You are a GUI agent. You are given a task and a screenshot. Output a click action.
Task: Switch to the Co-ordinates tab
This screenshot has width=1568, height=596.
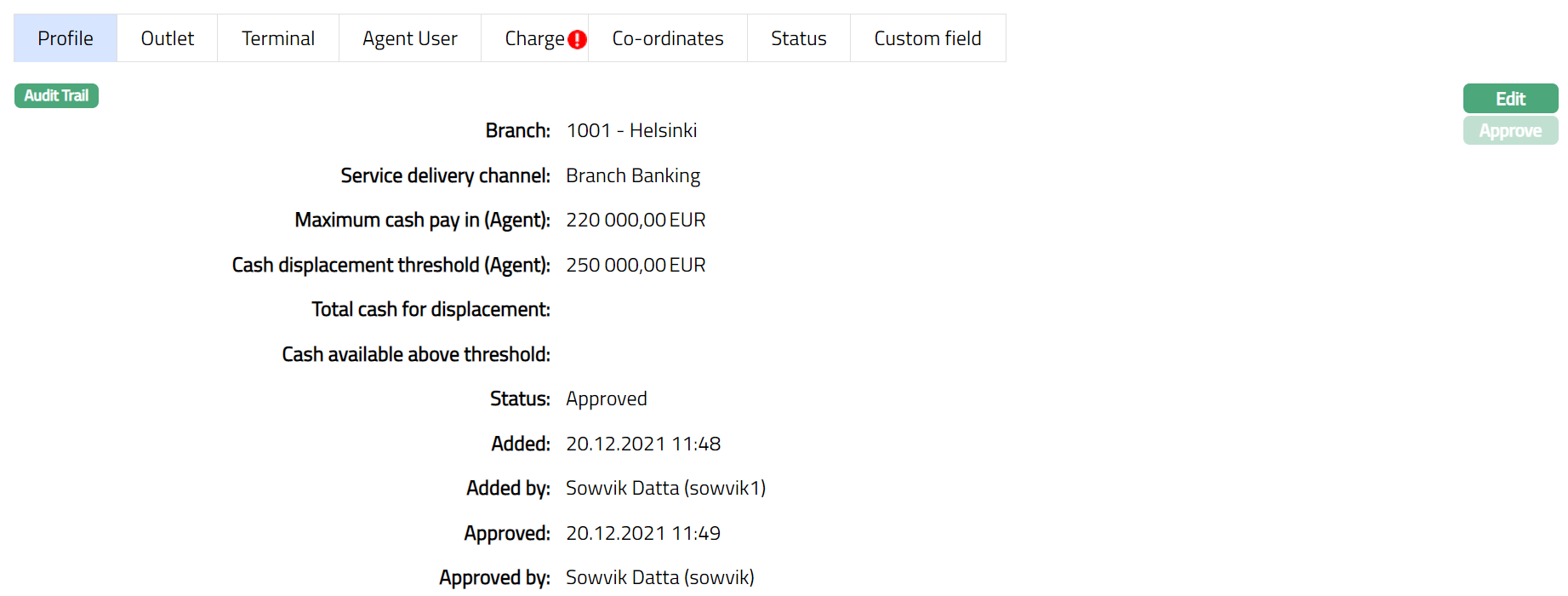(x=668, y=38)
